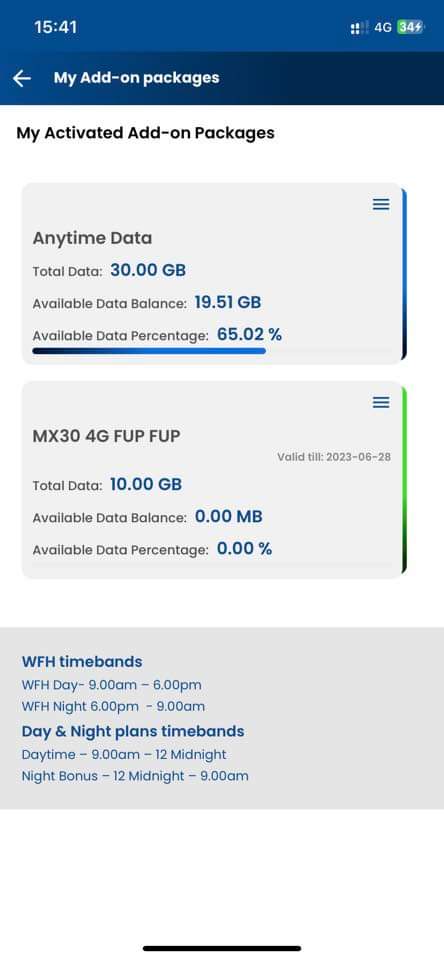This screenshot has width=444, height=960.
Task: Tap the back arrow icon
Action: 22,78
